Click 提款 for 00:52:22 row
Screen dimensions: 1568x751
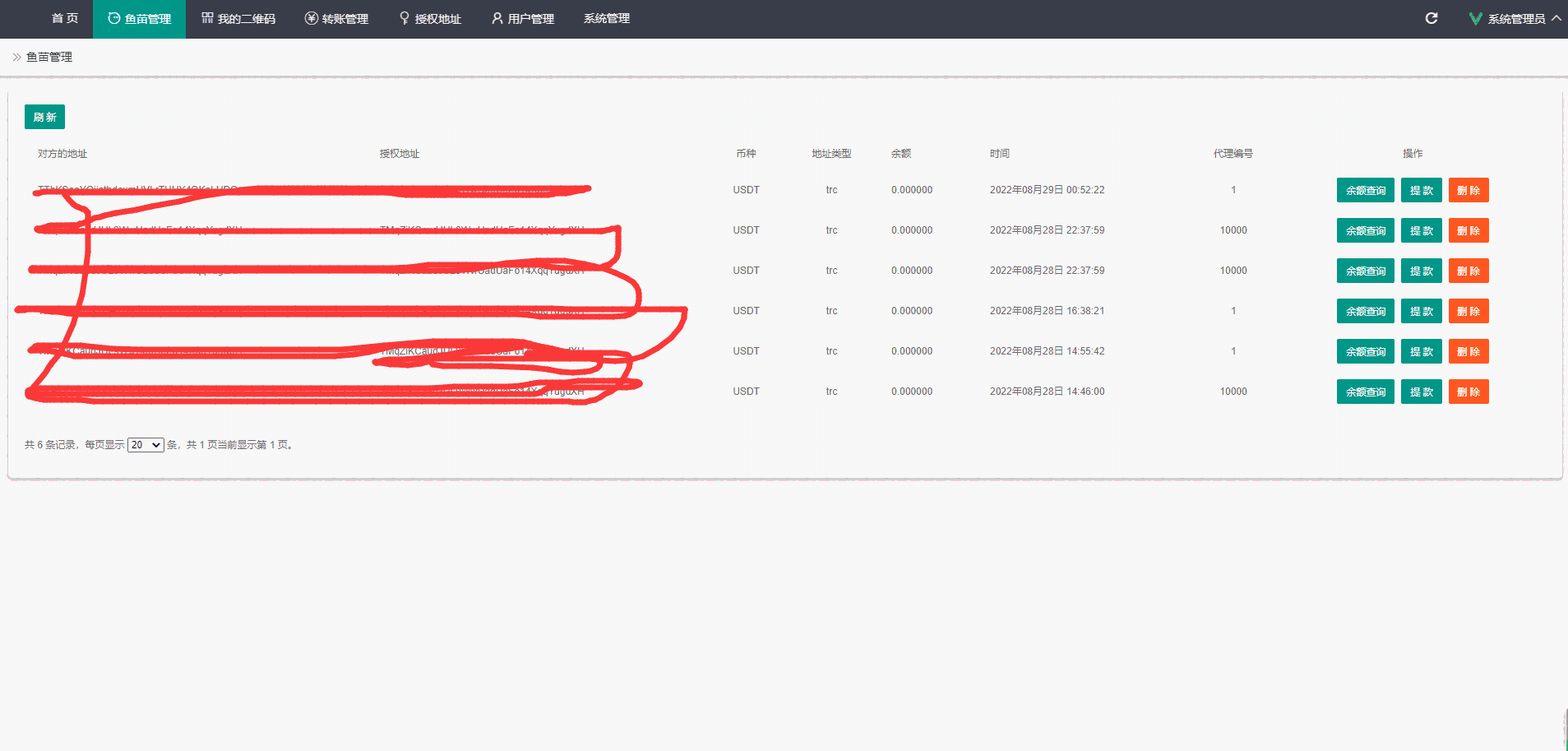[1422, 190]
